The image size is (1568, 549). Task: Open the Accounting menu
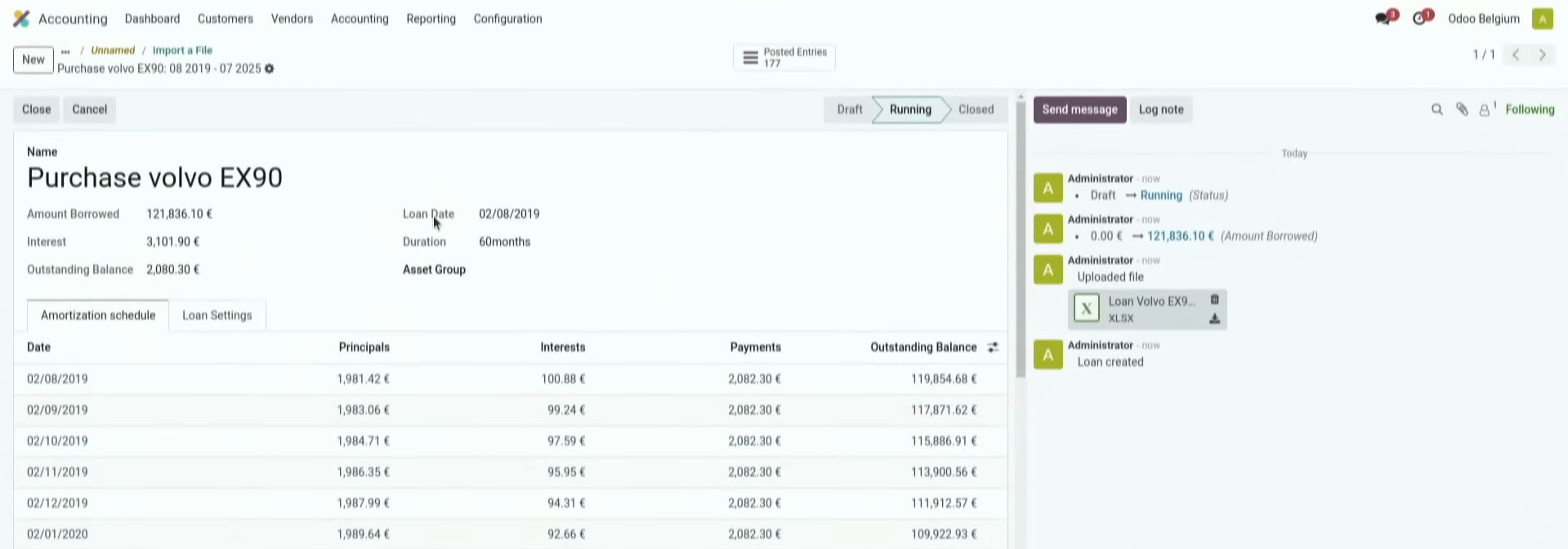point(360,19)
